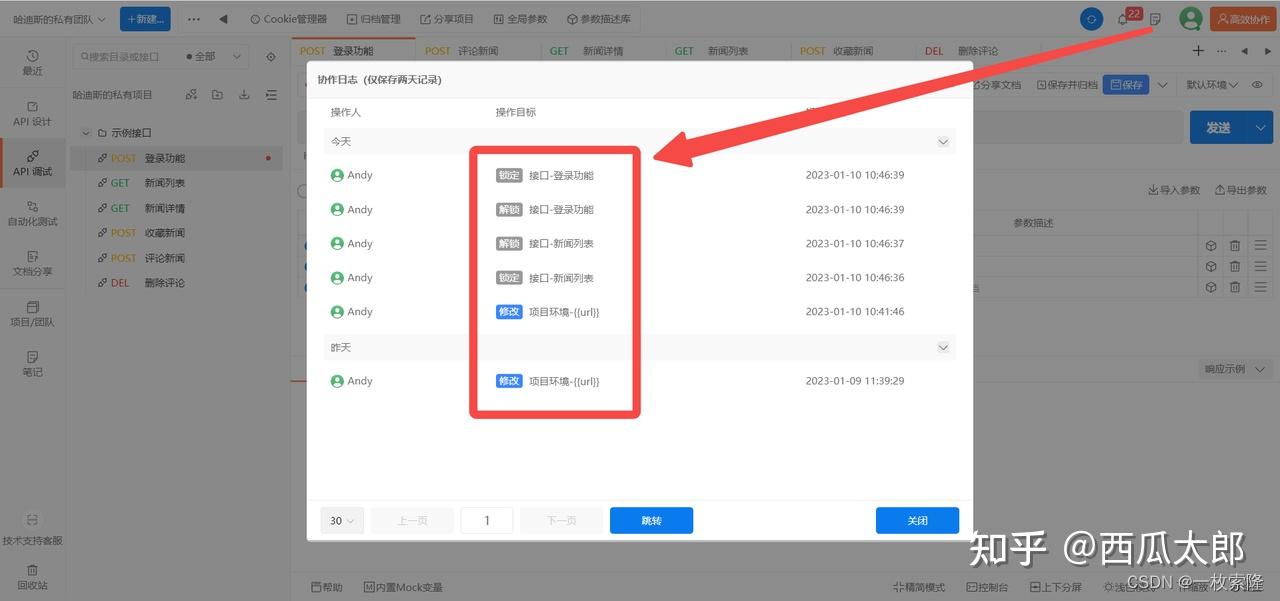Open the 回收站 at the sidebar bottom
1280x601 pixels.
point(33,578)
